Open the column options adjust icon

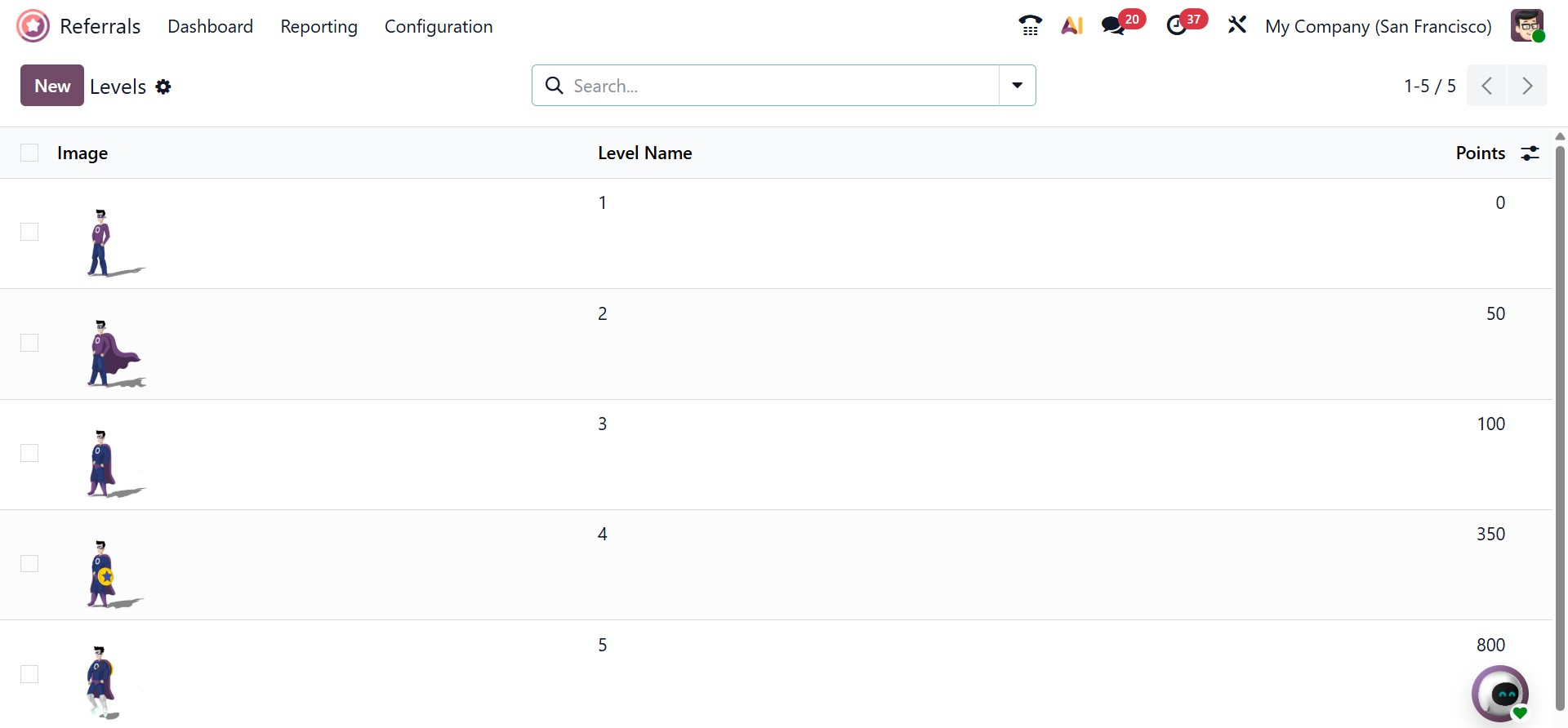point(1530,153)
